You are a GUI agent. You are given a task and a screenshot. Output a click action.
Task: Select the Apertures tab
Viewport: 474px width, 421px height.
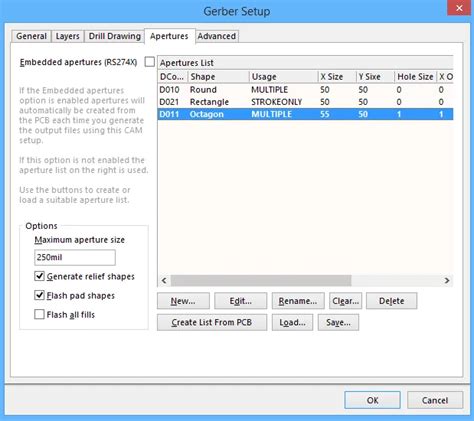[x=169, y=36]
